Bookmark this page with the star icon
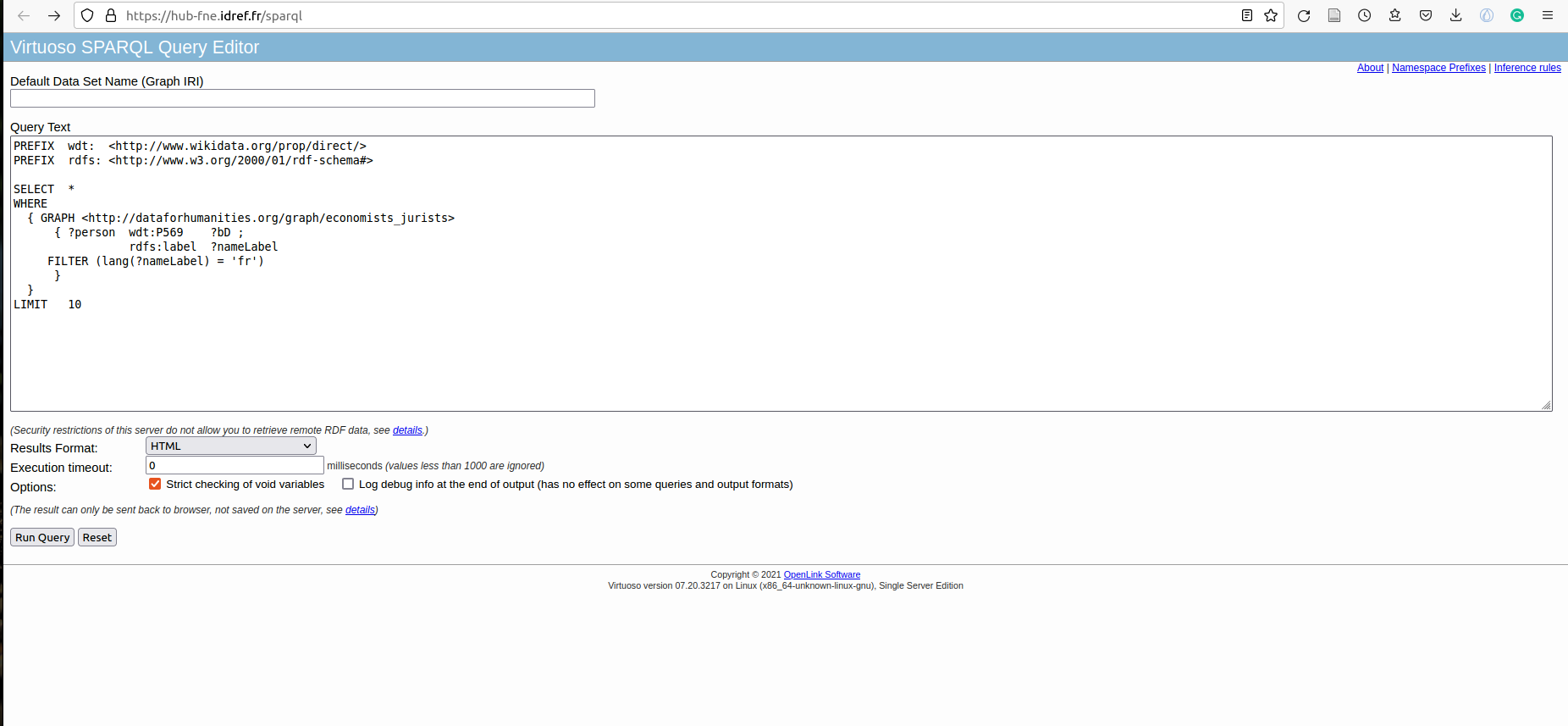 click(x=1271, y=15)
